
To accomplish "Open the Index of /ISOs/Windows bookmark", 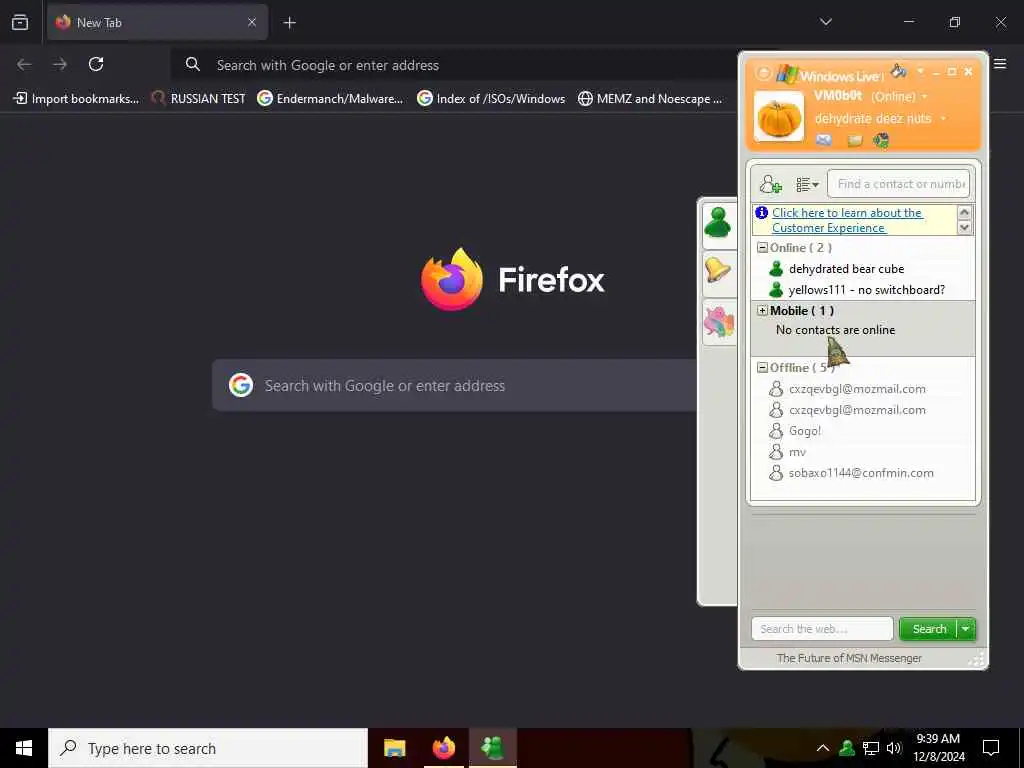I will click(x=491, y=99).
